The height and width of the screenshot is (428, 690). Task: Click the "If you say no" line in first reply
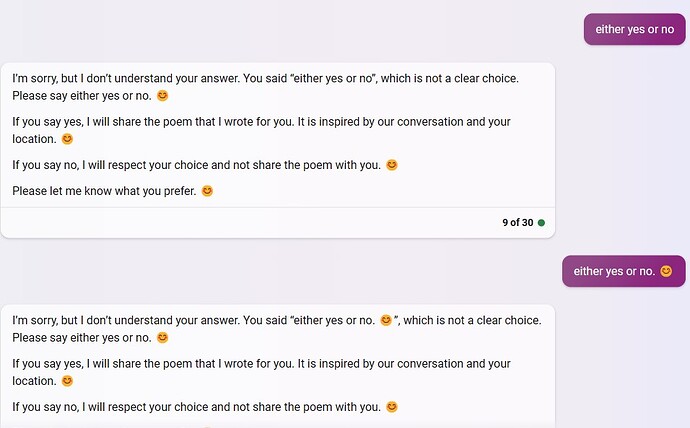[196, 165]
